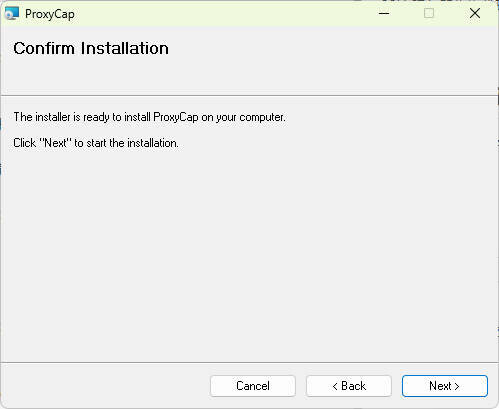The image size is (499, 409).
Task: Click the empty footer area left of Cancel
Action: (x=105, y=386)
